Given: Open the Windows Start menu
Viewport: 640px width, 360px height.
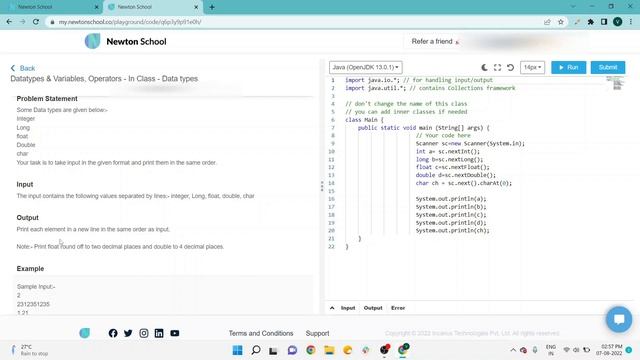Looking at the screenshot, I should 237,350.
